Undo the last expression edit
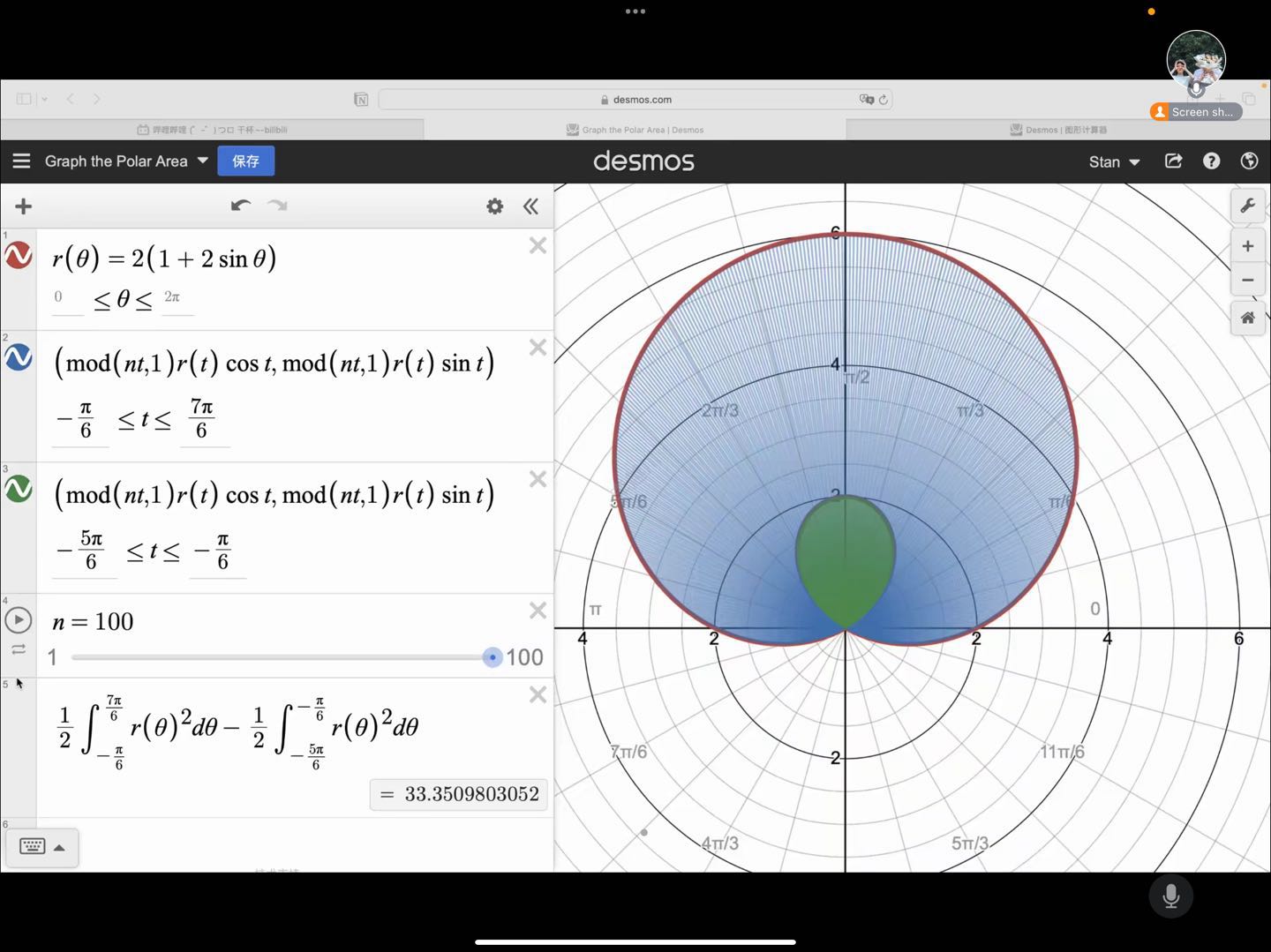The height and width of the screenshot is (952, 1271). [240, 206]
